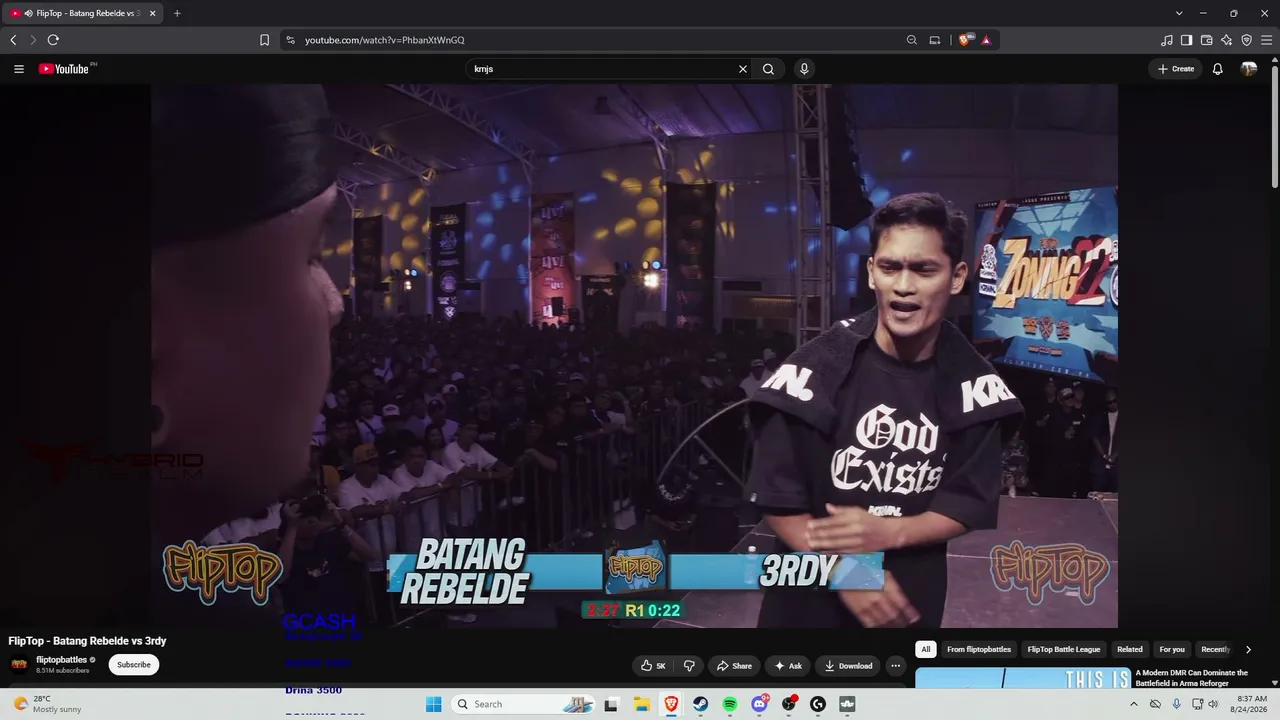Open the recommended video thumbnail
Image resolution: width=1280 pixels, height=720 pixels.
click(x=1023, y=678)
